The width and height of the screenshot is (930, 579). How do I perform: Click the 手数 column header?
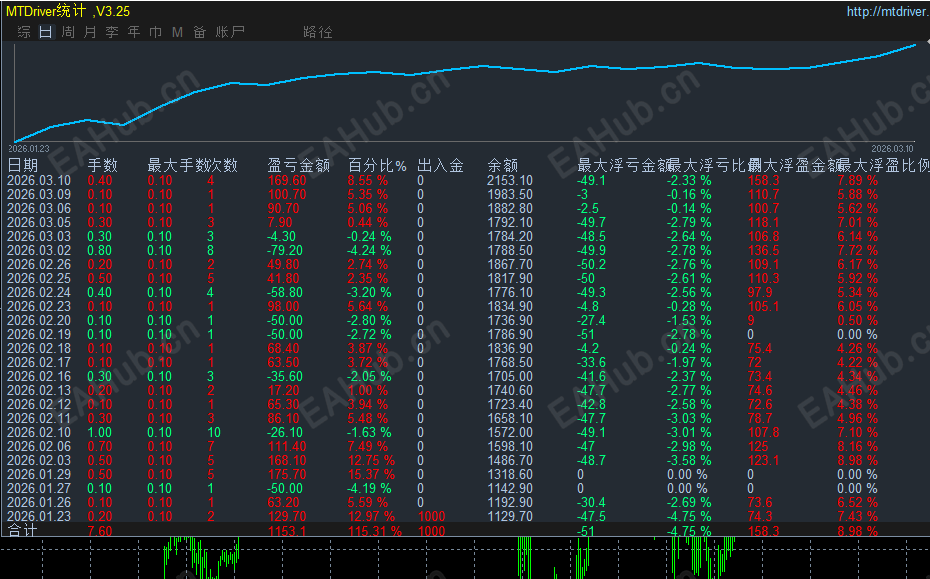[x=103, y=165]
